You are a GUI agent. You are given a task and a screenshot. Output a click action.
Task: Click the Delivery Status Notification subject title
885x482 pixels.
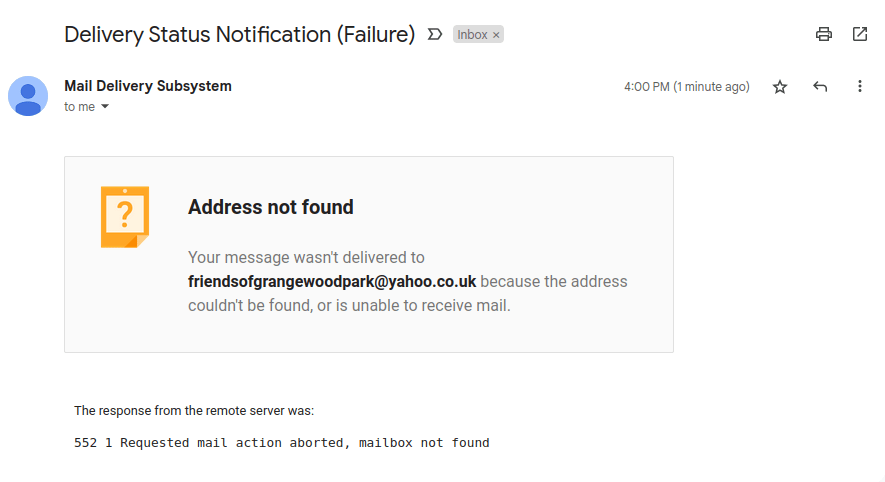coord(239,34)
